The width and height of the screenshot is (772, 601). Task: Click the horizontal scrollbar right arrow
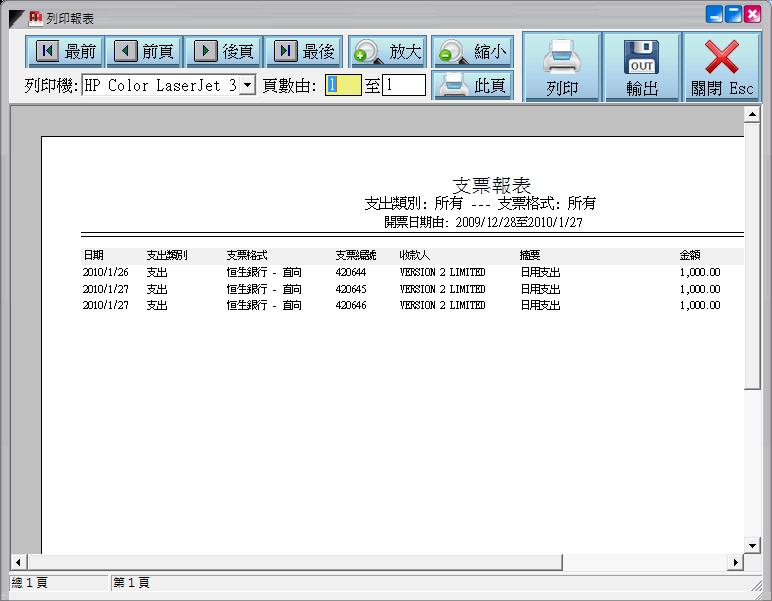click(x=736, y=562)
